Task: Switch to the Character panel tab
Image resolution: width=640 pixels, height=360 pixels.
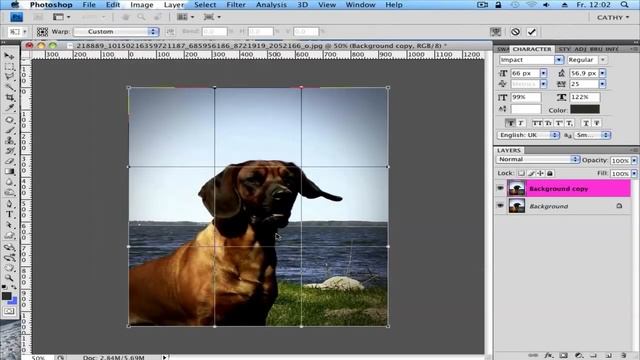Action: click(531, 49)
